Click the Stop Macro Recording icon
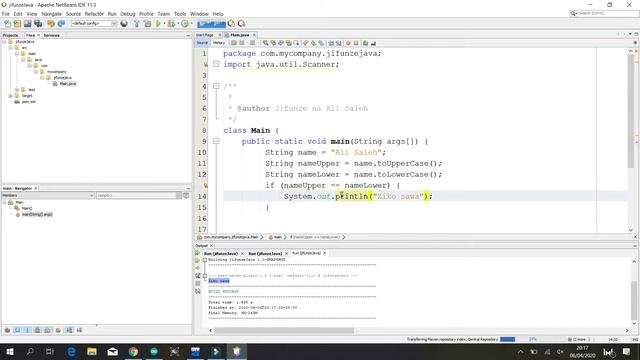 click(356, 43)
